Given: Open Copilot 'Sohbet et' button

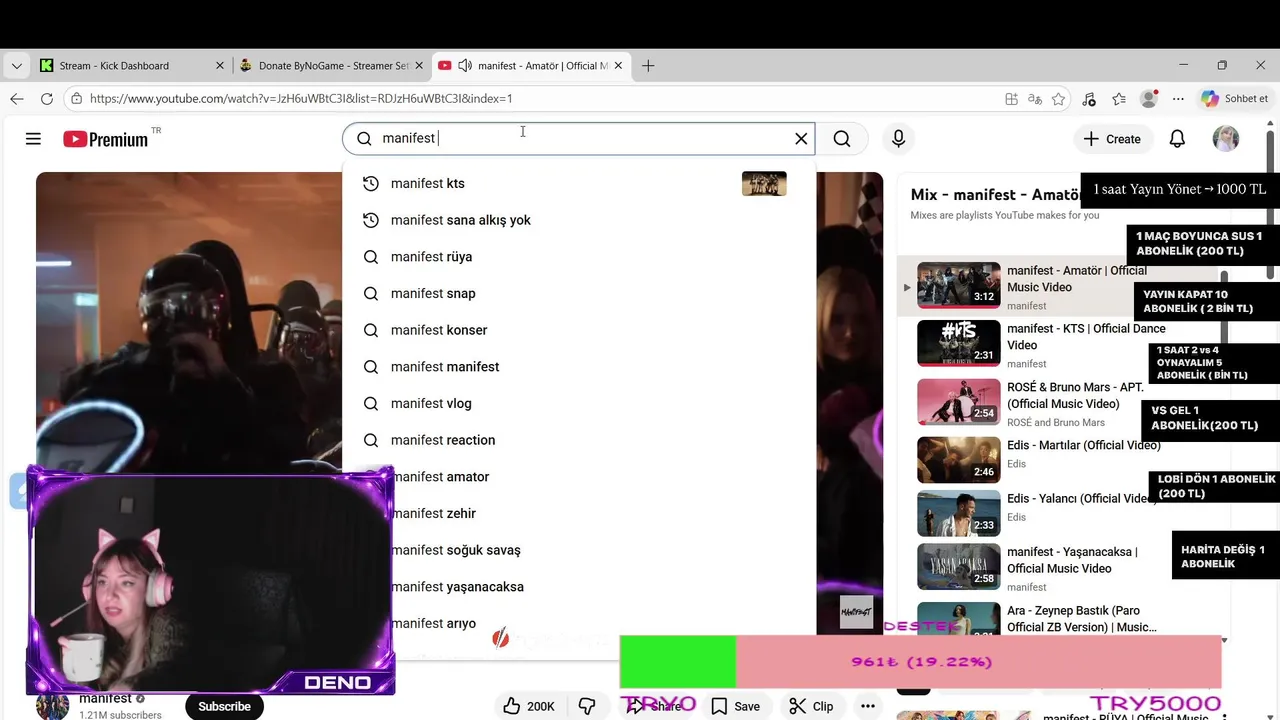Looking at the screenshot, I should 1235,99.
